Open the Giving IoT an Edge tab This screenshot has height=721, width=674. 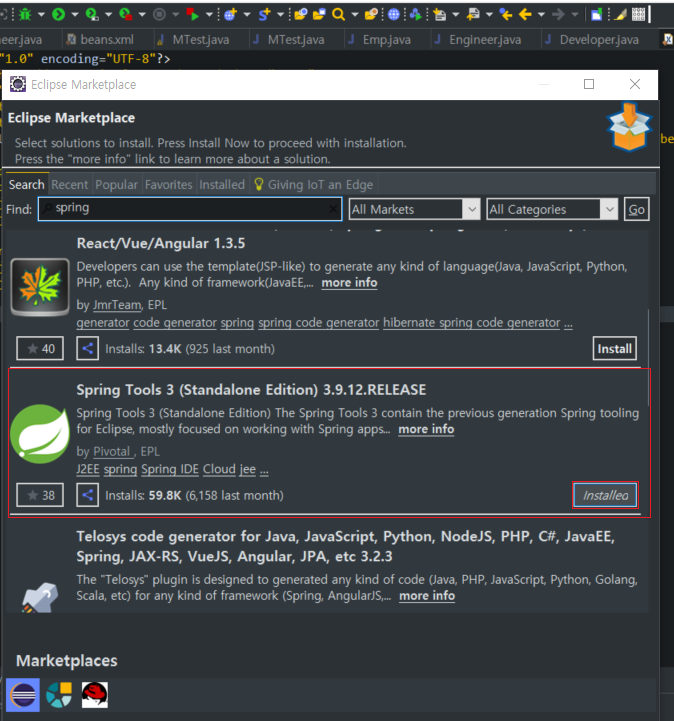pos(314,184)
